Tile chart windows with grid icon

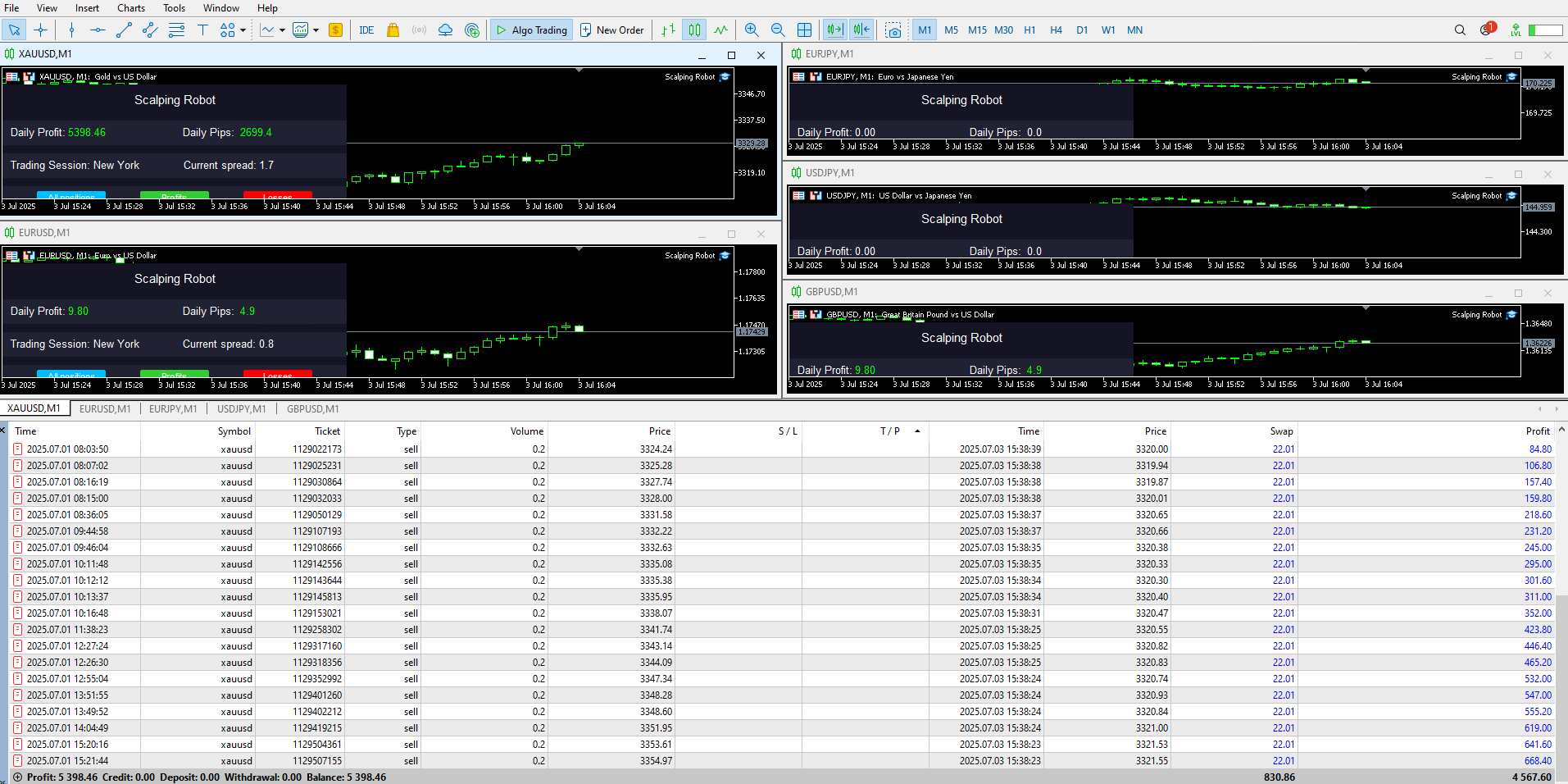point(804,30)
